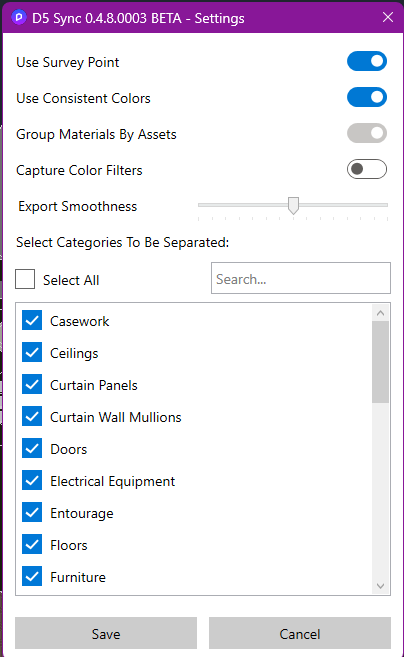404x657 pixels.
Task: Save the sync settings
Action: [x=106, y=633]
